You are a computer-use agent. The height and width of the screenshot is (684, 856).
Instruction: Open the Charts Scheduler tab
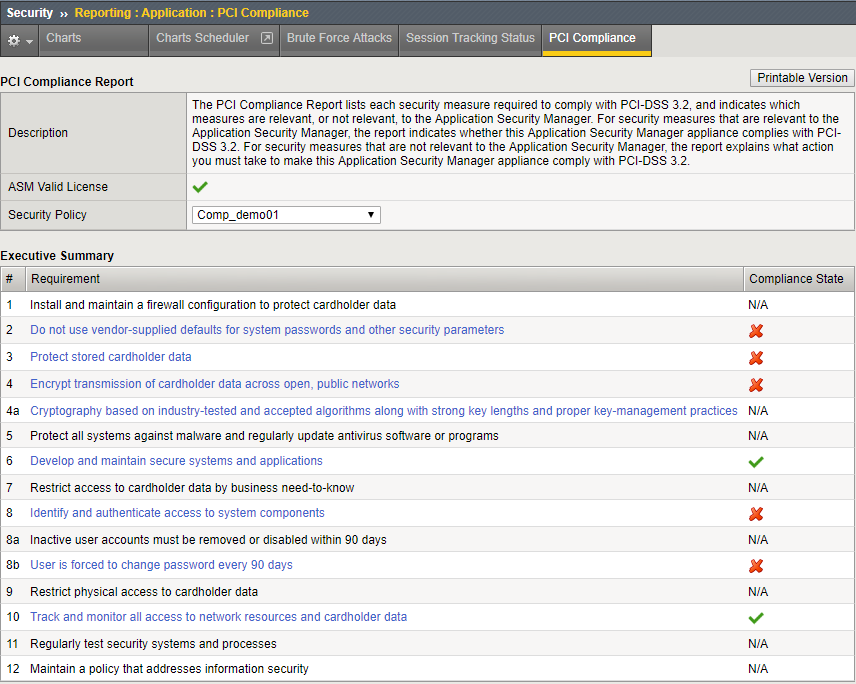pyautogui.click(x=214, y=40)
